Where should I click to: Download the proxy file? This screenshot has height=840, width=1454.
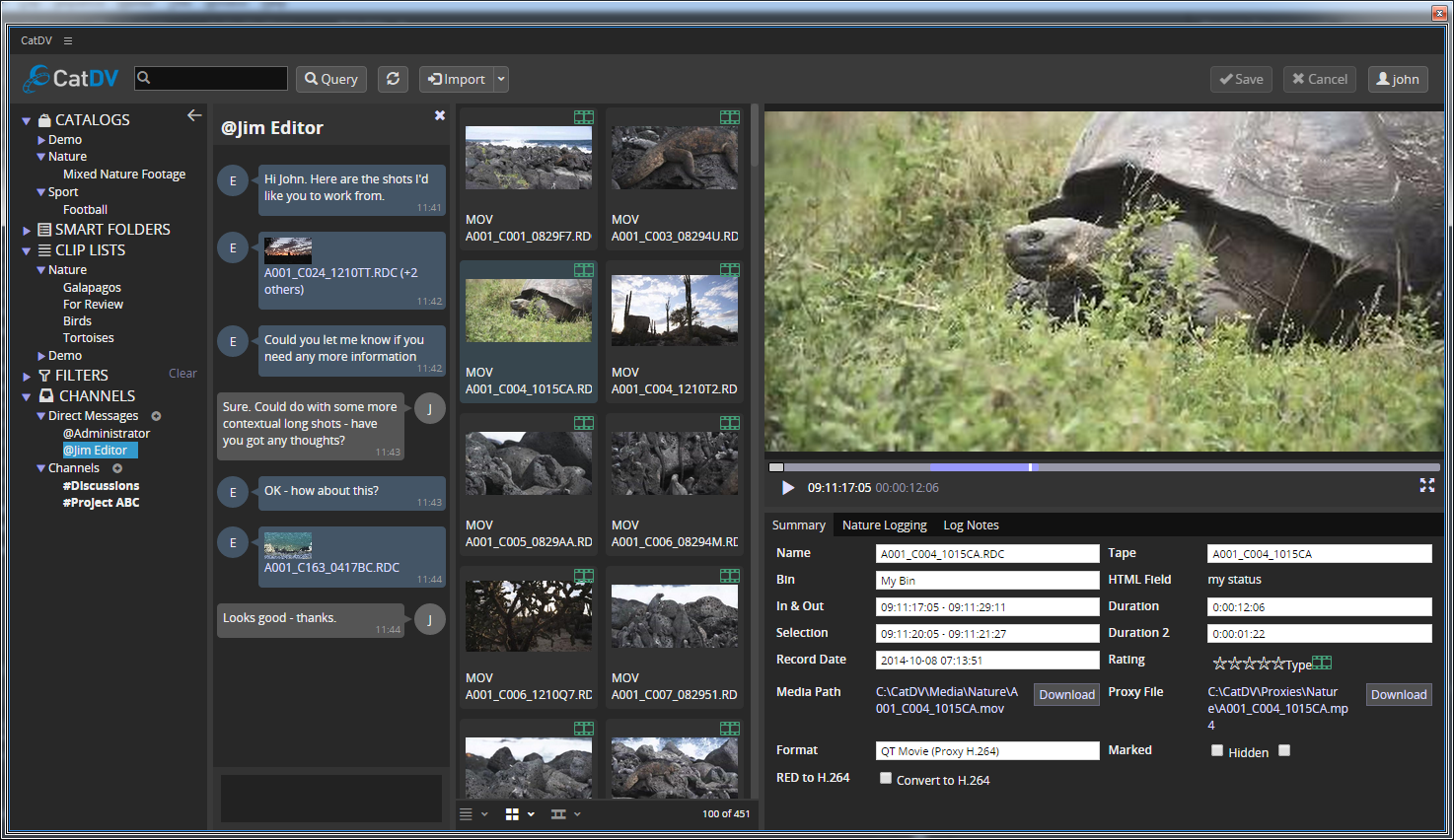1398,694
